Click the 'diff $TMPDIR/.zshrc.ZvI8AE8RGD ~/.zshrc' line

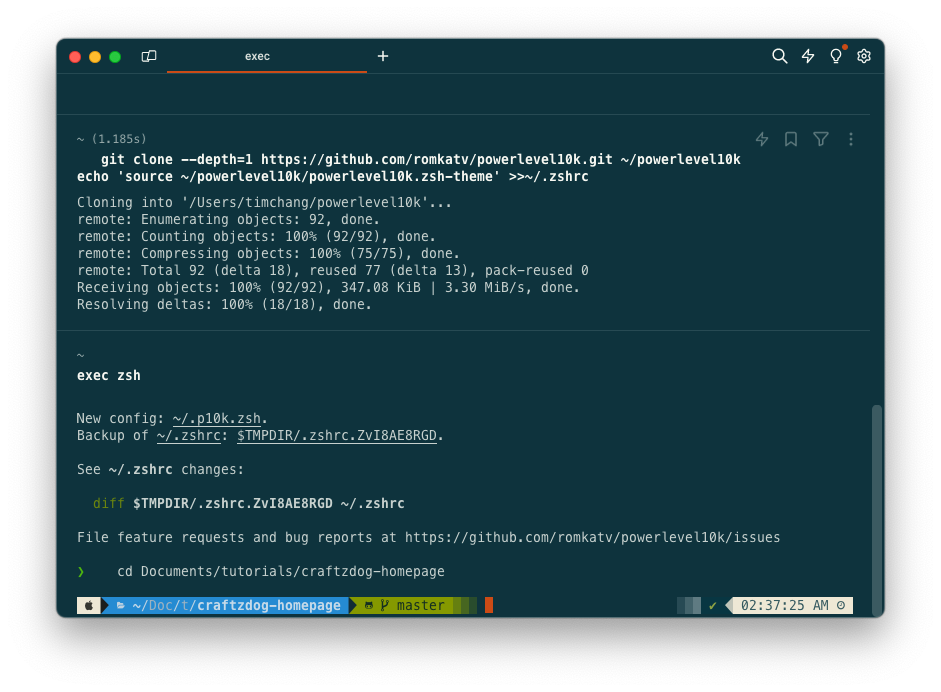[x=248, y=504]
